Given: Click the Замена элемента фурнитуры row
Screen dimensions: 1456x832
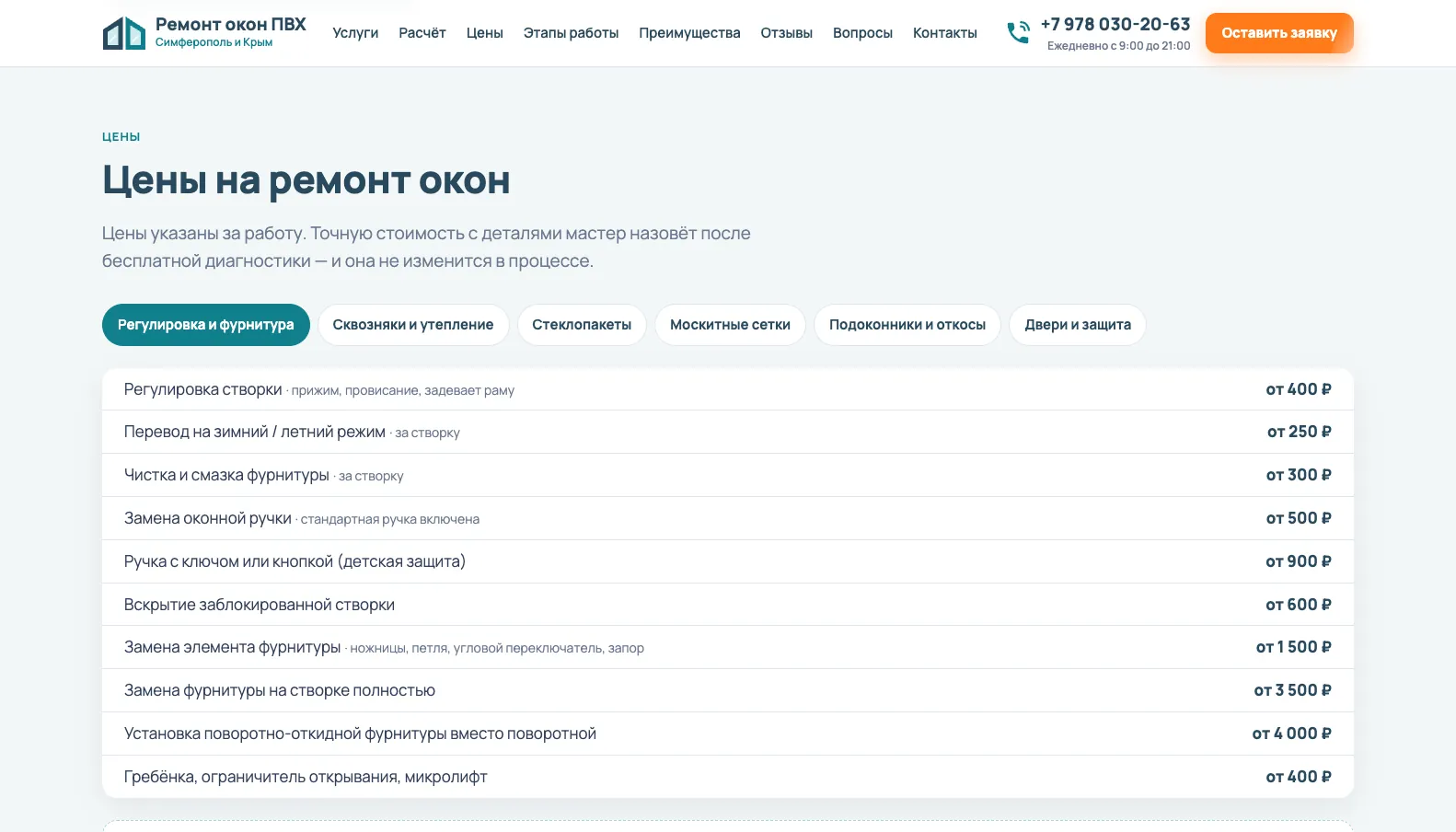Looking at the screenshot, I should pos(728,647).
